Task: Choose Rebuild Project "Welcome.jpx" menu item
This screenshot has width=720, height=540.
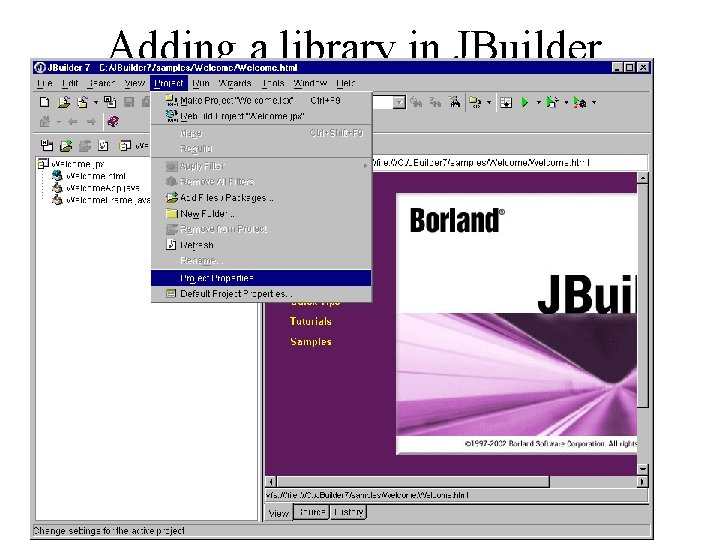Action: pyautogui.click(x=261, y=116)
